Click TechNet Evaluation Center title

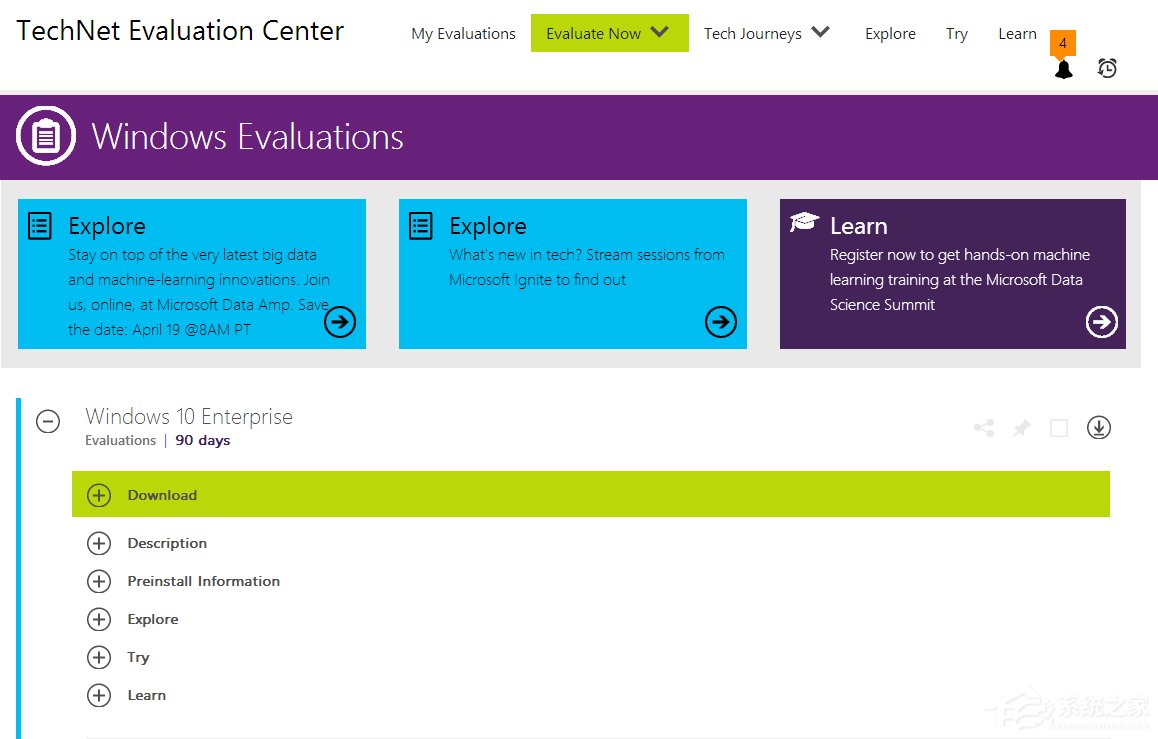pos(180,31)
